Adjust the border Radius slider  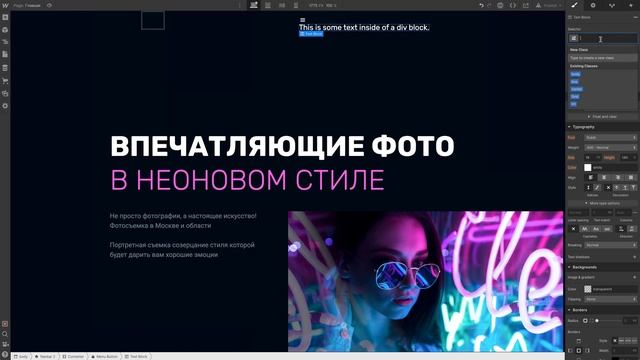pos(597,321)
